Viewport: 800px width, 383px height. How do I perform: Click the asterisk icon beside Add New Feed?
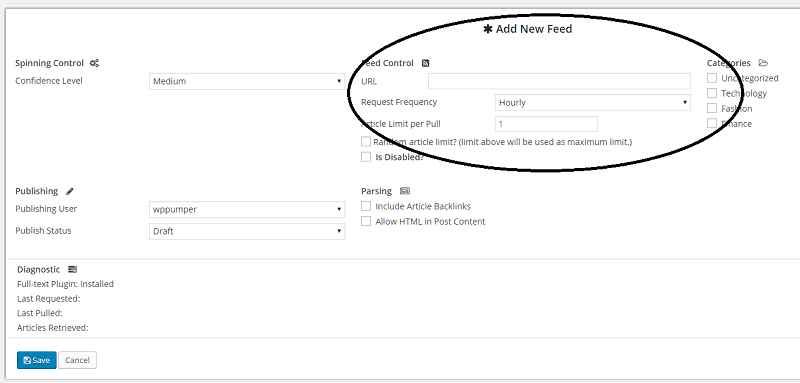[488, 29]
